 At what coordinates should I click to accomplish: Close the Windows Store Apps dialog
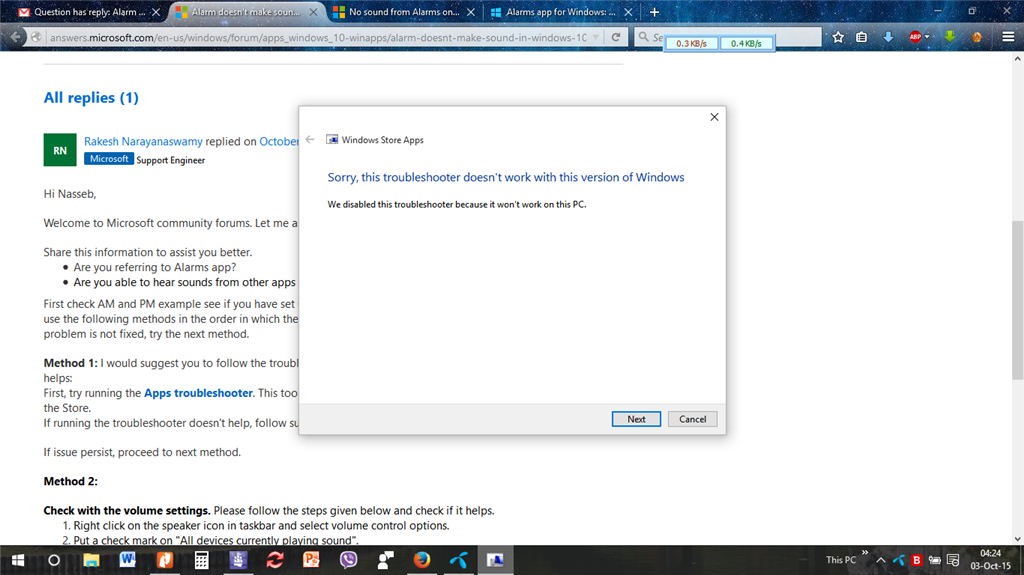pos(714,117)
